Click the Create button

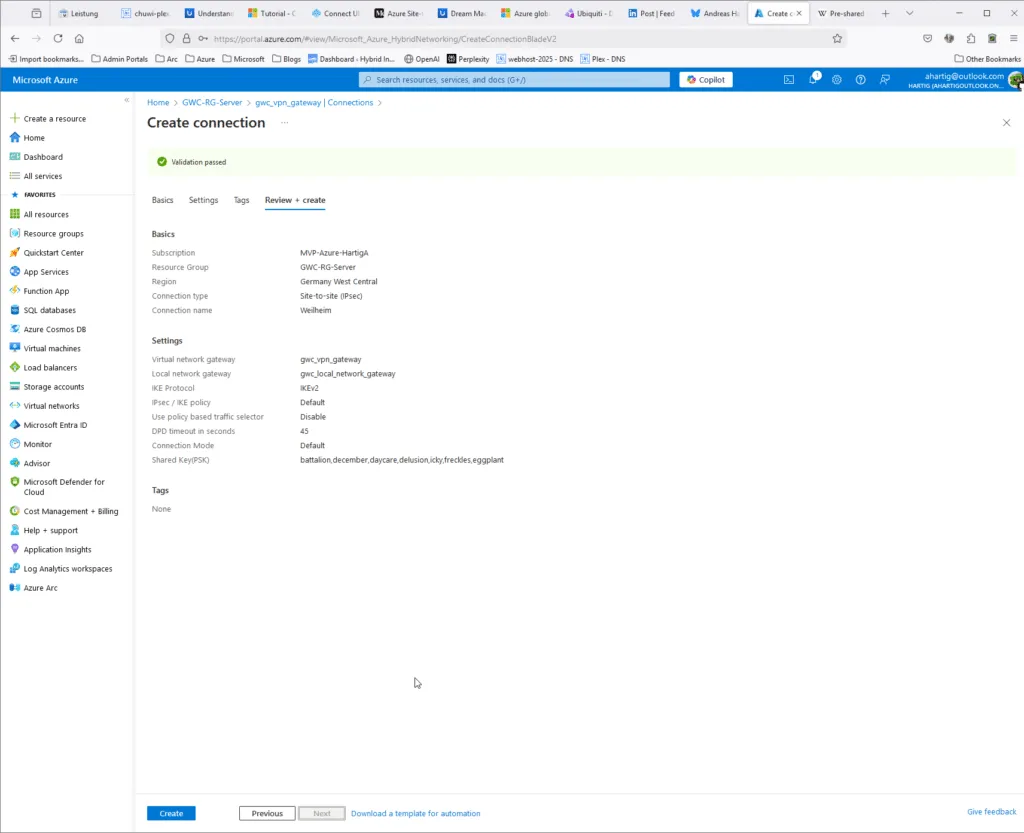[x=171, y=813]
